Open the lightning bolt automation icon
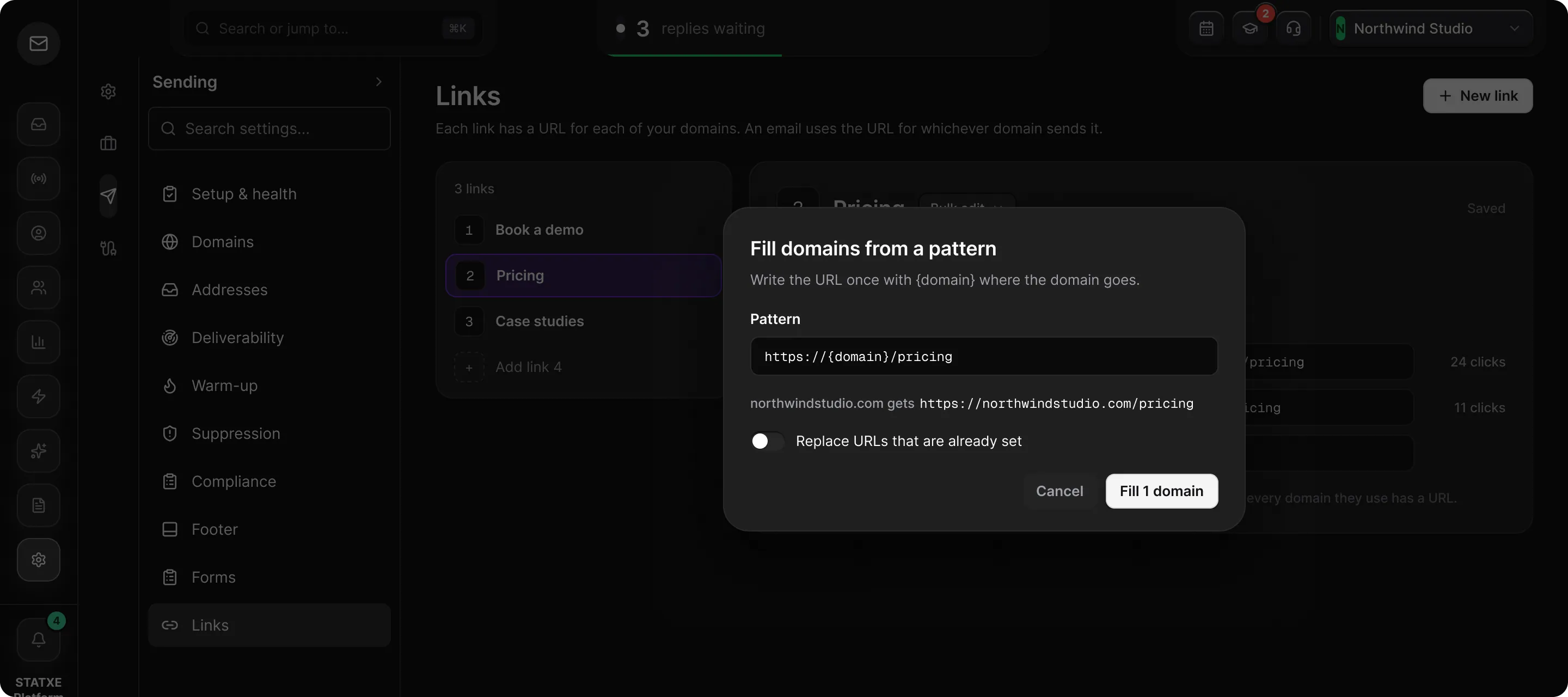The image size is (1568, 697). pyautogui.click(x=38, y=396)
